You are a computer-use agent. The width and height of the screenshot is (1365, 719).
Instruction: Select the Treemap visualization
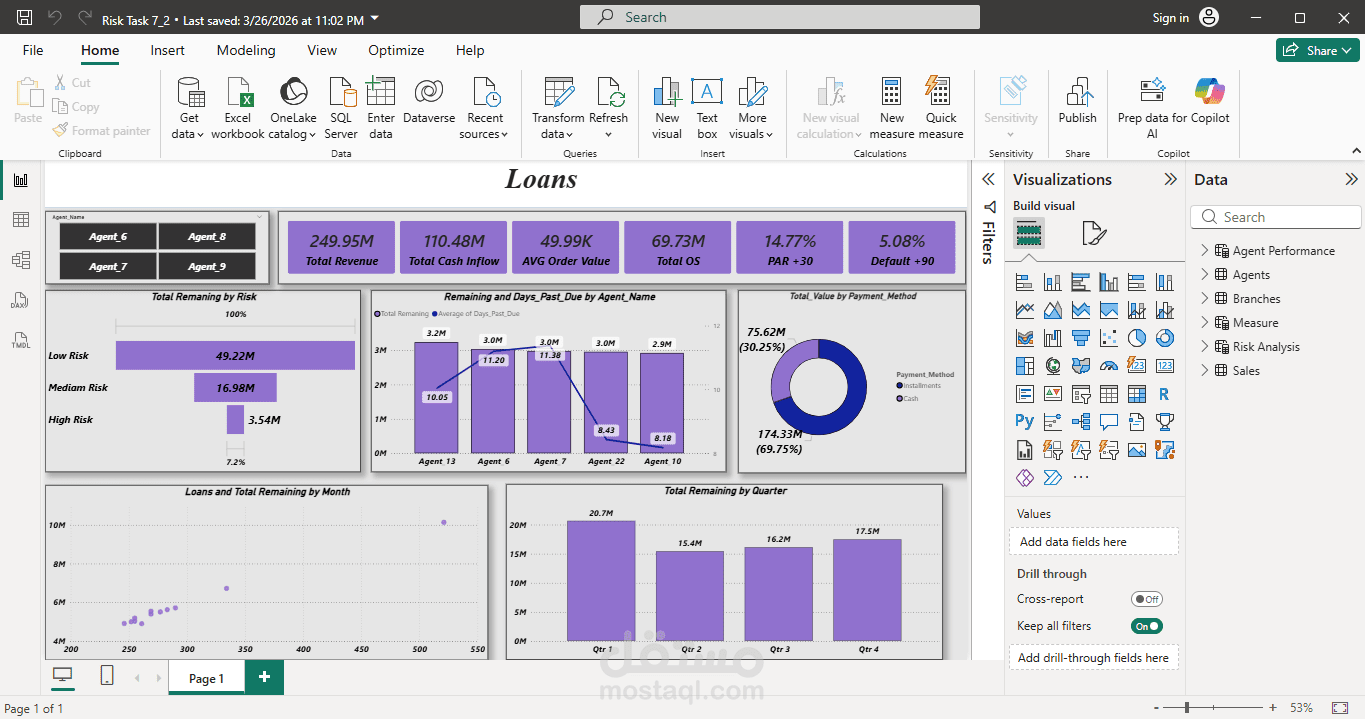[x=1024, y=366]
